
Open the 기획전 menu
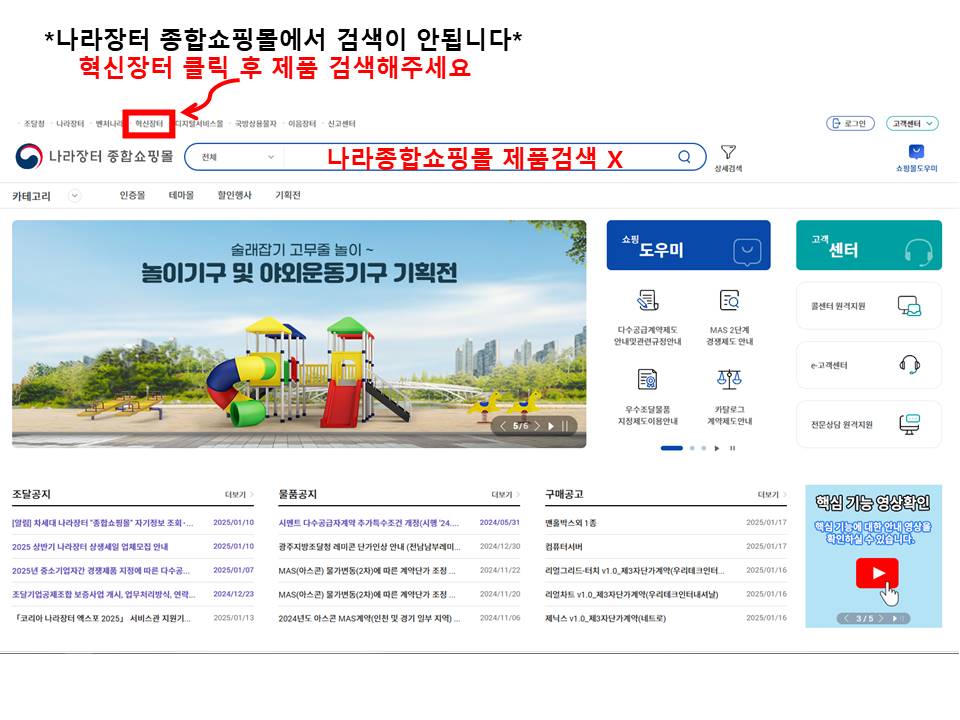coord(288,195)
